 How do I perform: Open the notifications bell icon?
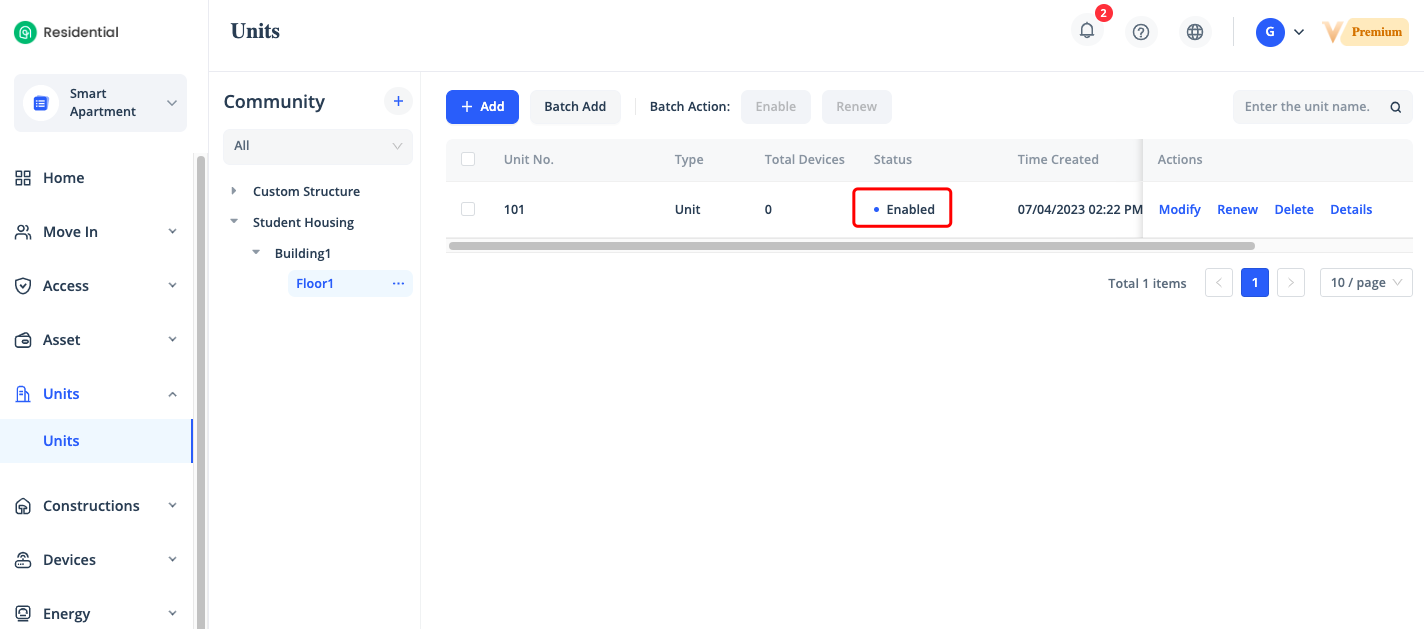tap(1087, 31)
